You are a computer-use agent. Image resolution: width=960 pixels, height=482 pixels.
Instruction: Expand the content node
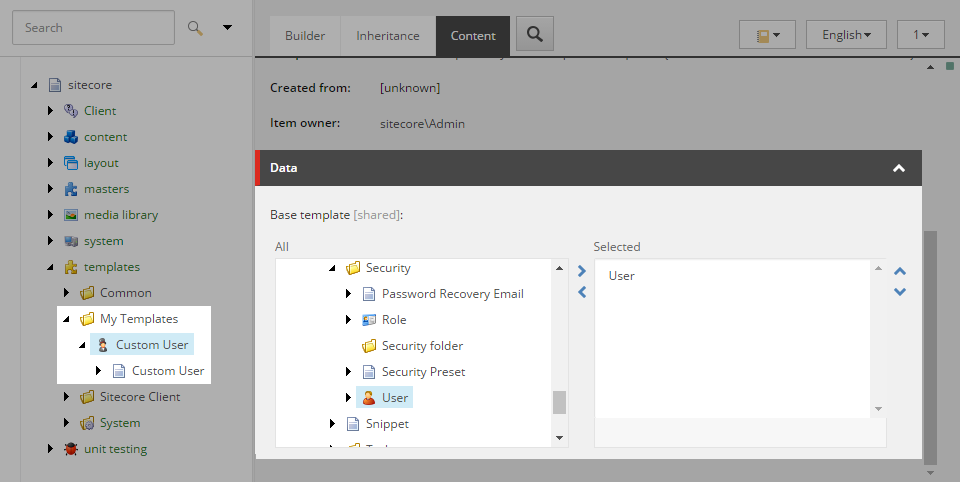tap(50, 137)
